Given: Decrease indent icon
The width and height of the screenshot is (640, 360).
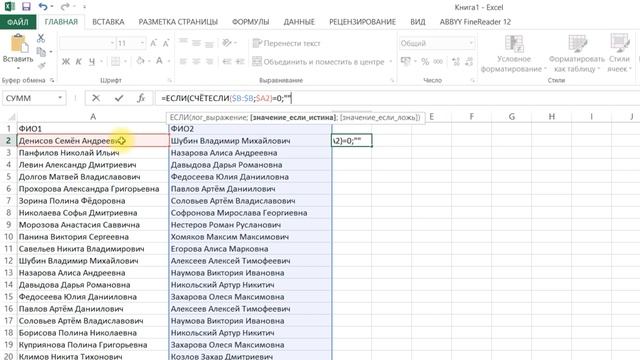Looking at the screenshot, I should tap(227, 62).
